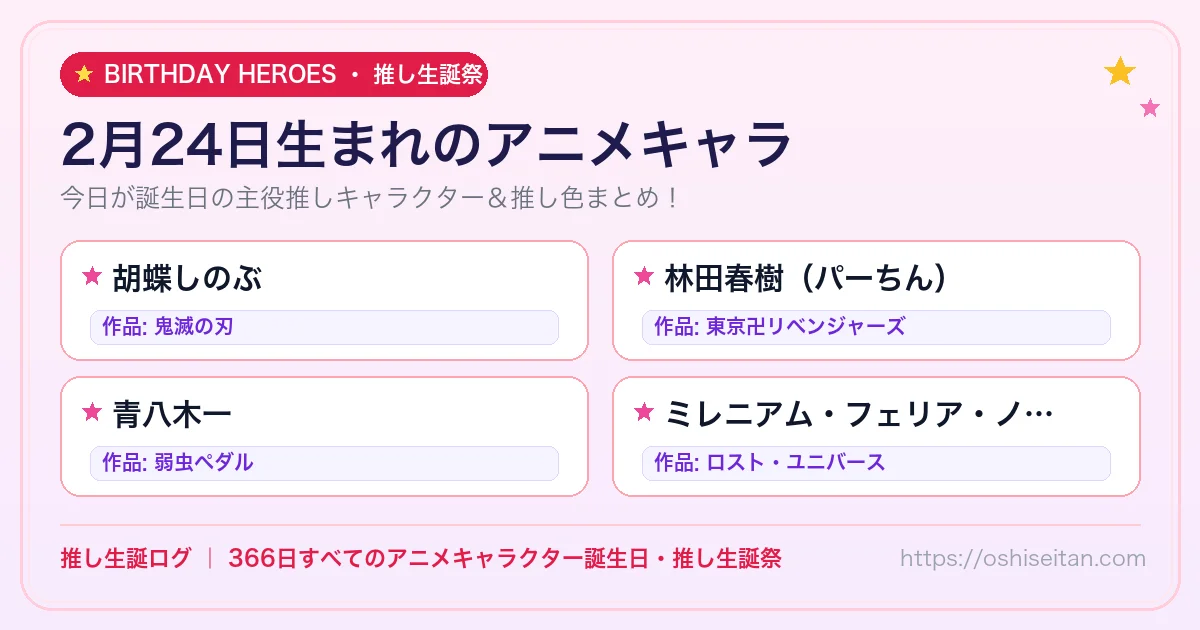
Task: Click the pink star beside ミレニアム・フェリア
Action: [644, 412]
